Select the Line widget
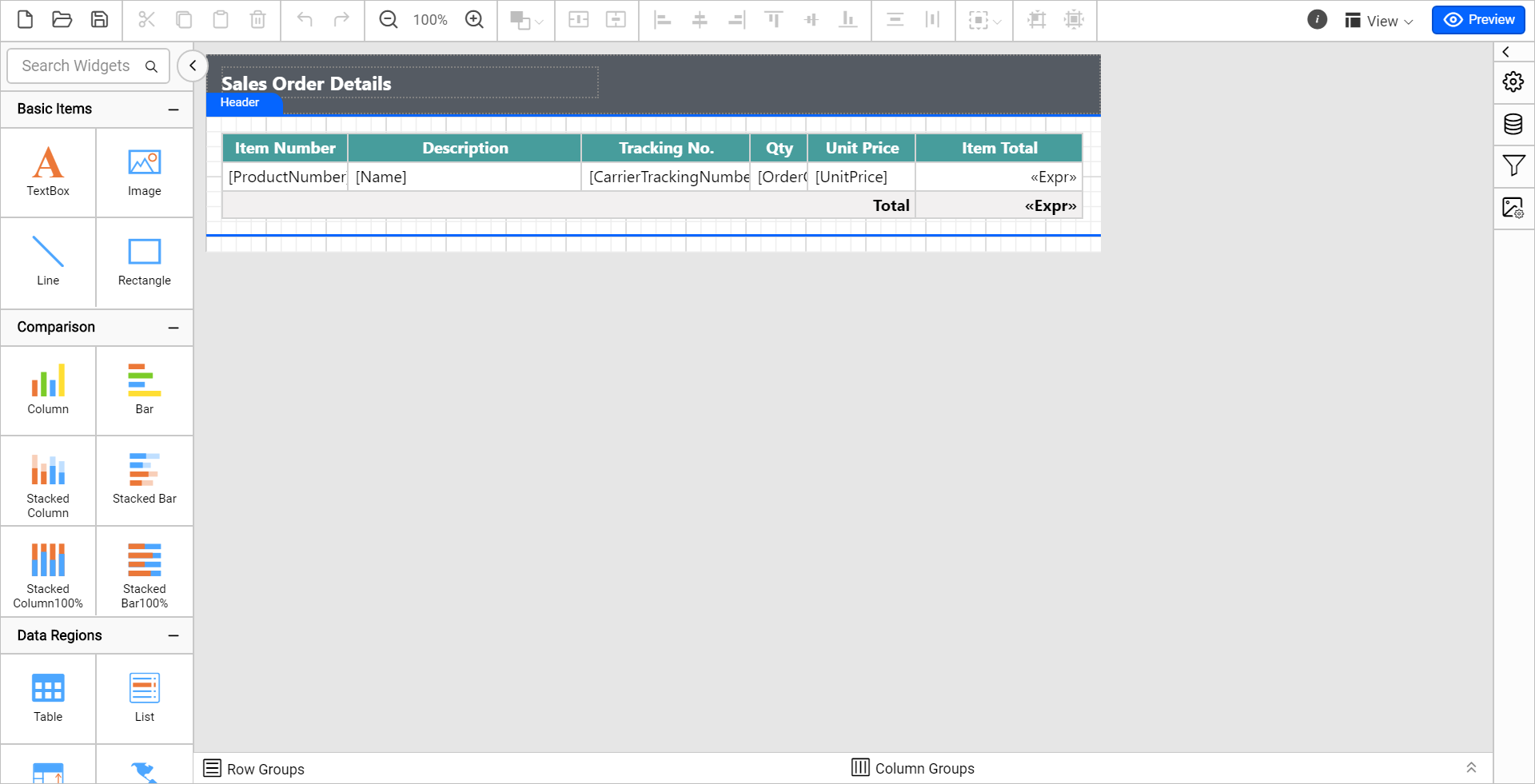Image resolution: width=1535 pixels, height=784 pixels. (x=48, y=262)
